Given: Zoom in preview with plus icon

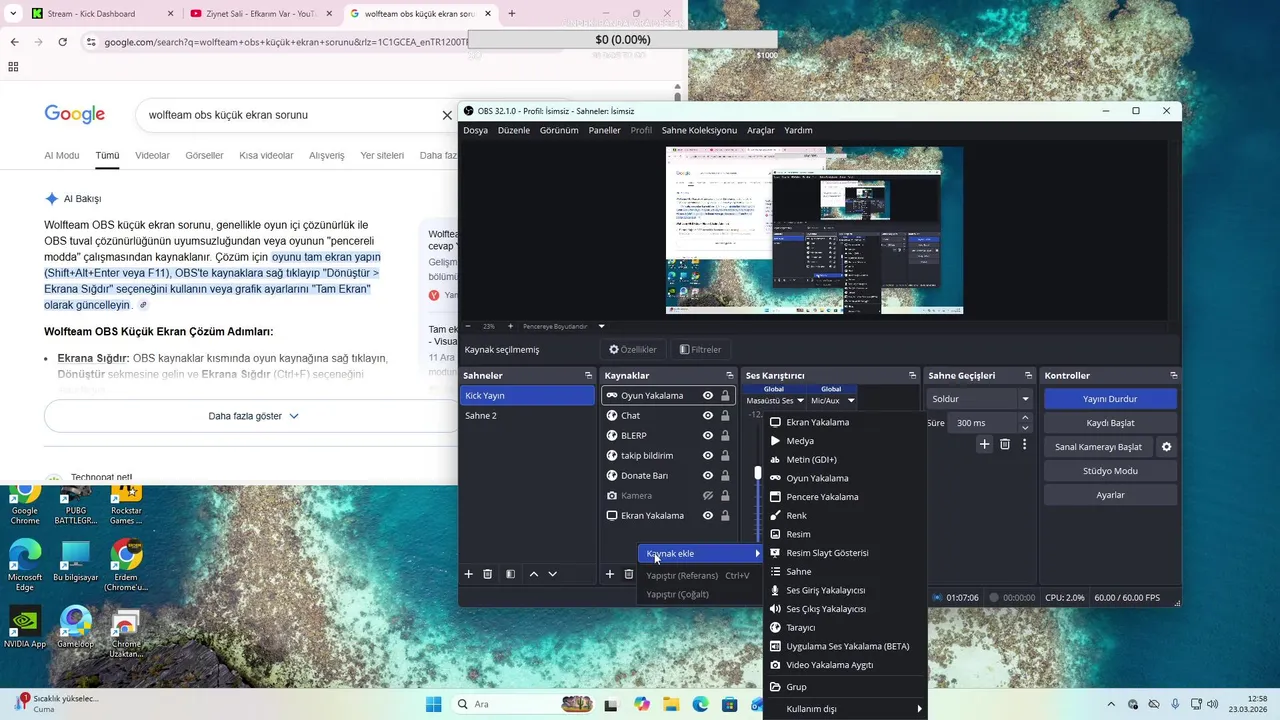Looking at the screenshot, I should pyautogui.click(x=510, y=326).
